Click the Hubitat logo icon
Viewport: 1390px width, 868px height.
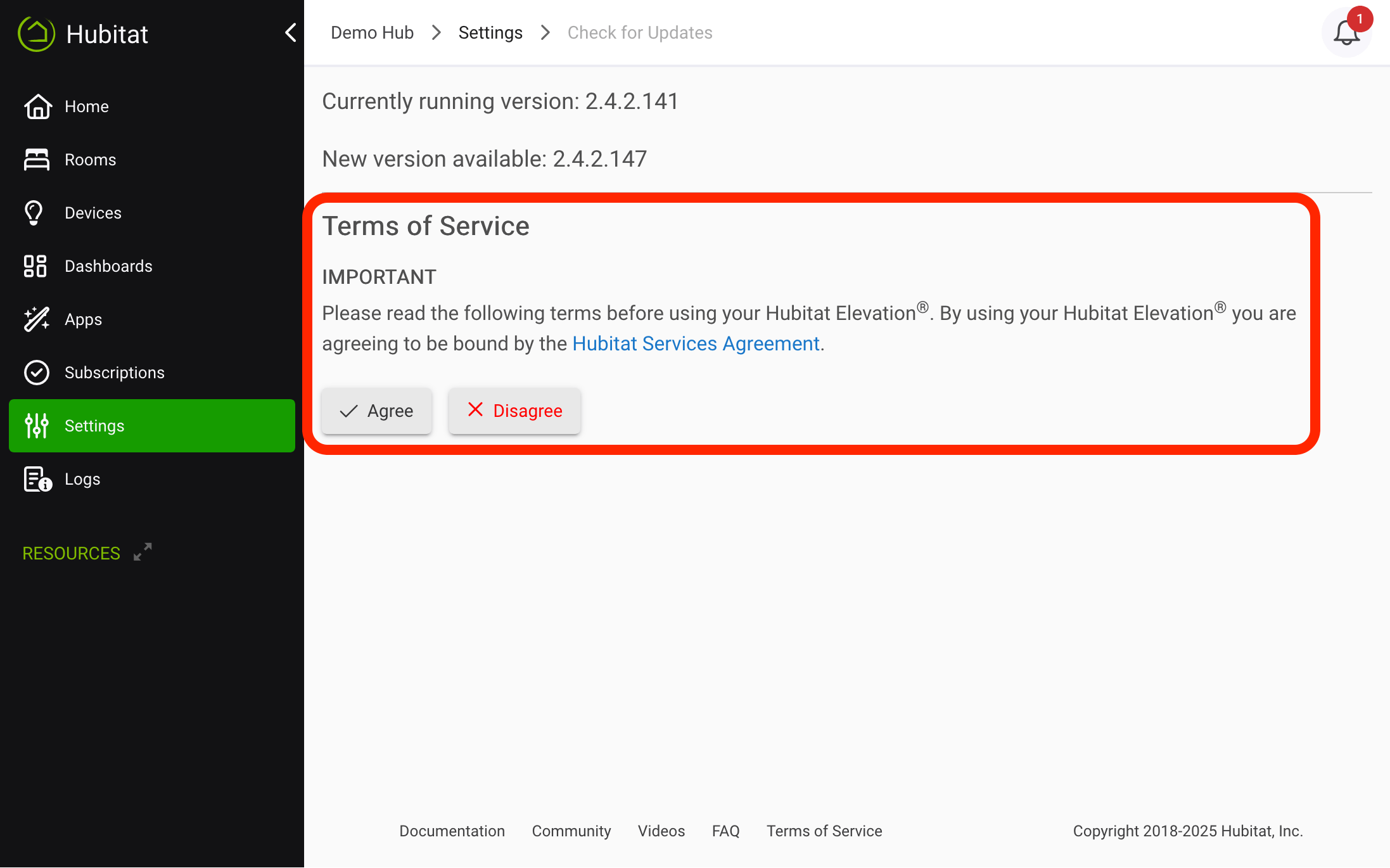[x=37, y=34]
